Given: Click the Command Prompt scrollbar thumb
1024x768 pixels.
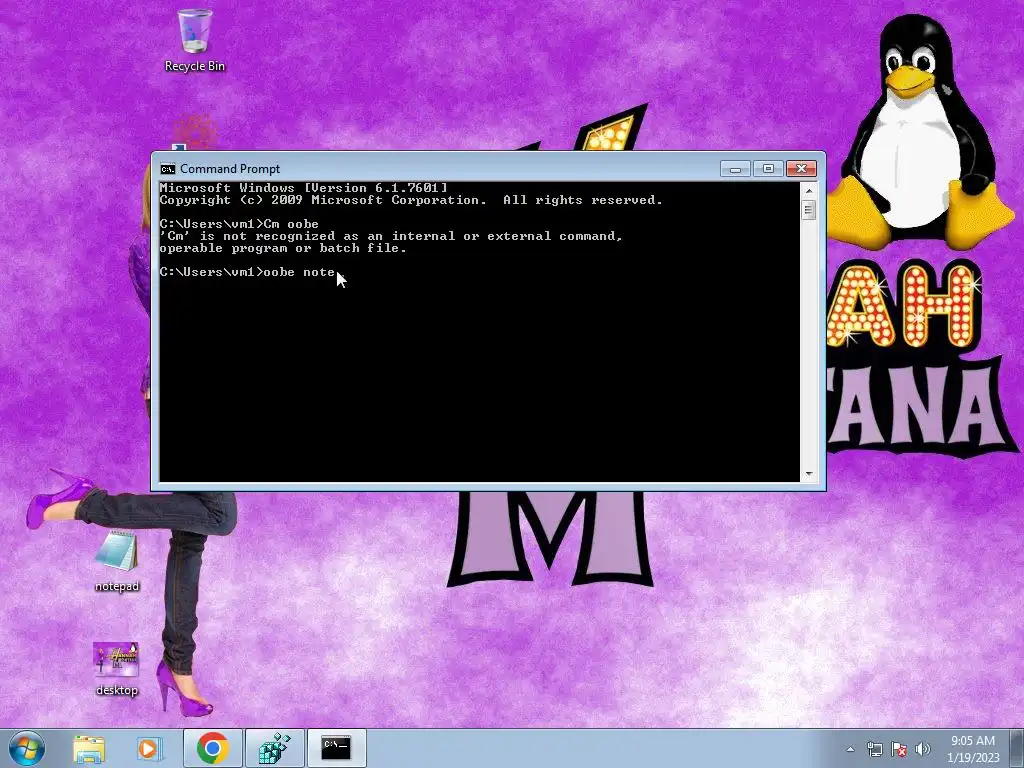Looking at the screenshot, I should click(x=808, y=210).
